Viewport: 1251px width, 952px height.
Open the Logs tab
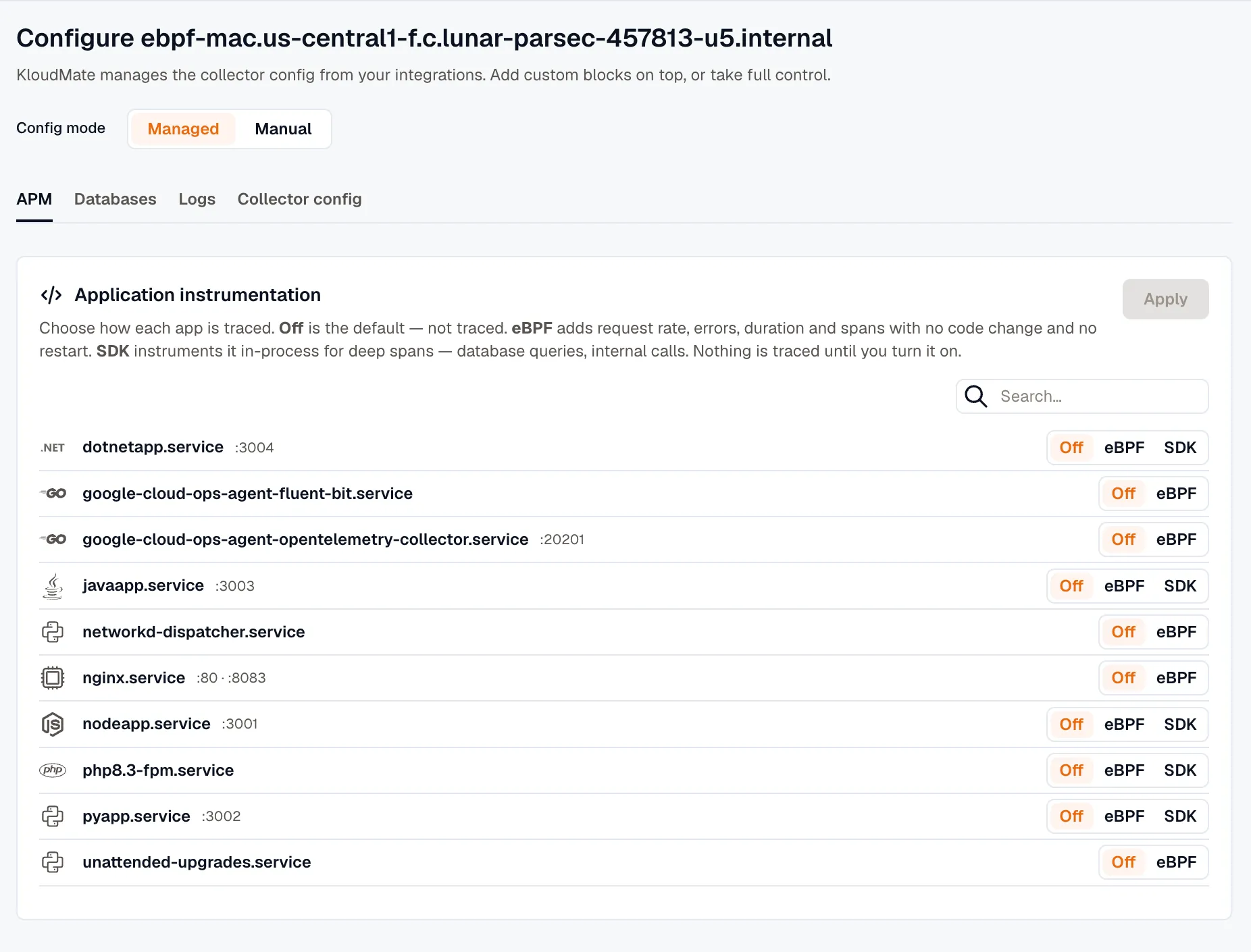coord(197,199)
